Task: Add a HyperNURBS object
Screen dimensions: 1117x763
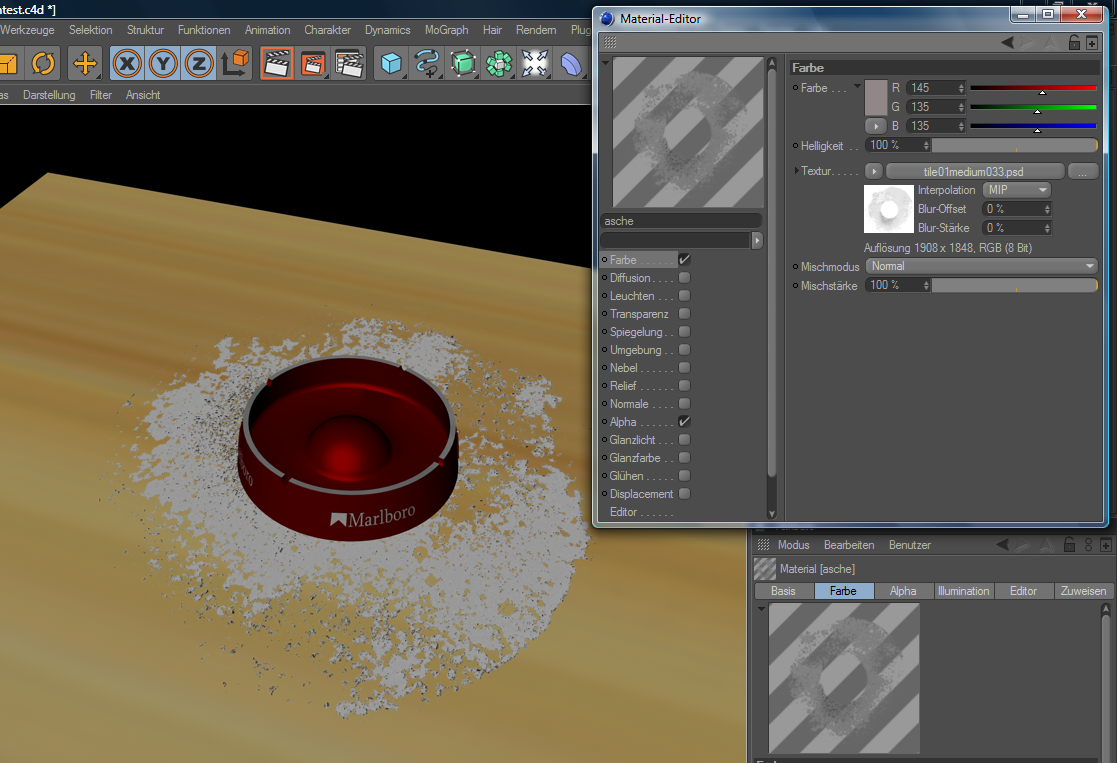Action: tap(463, 63)
